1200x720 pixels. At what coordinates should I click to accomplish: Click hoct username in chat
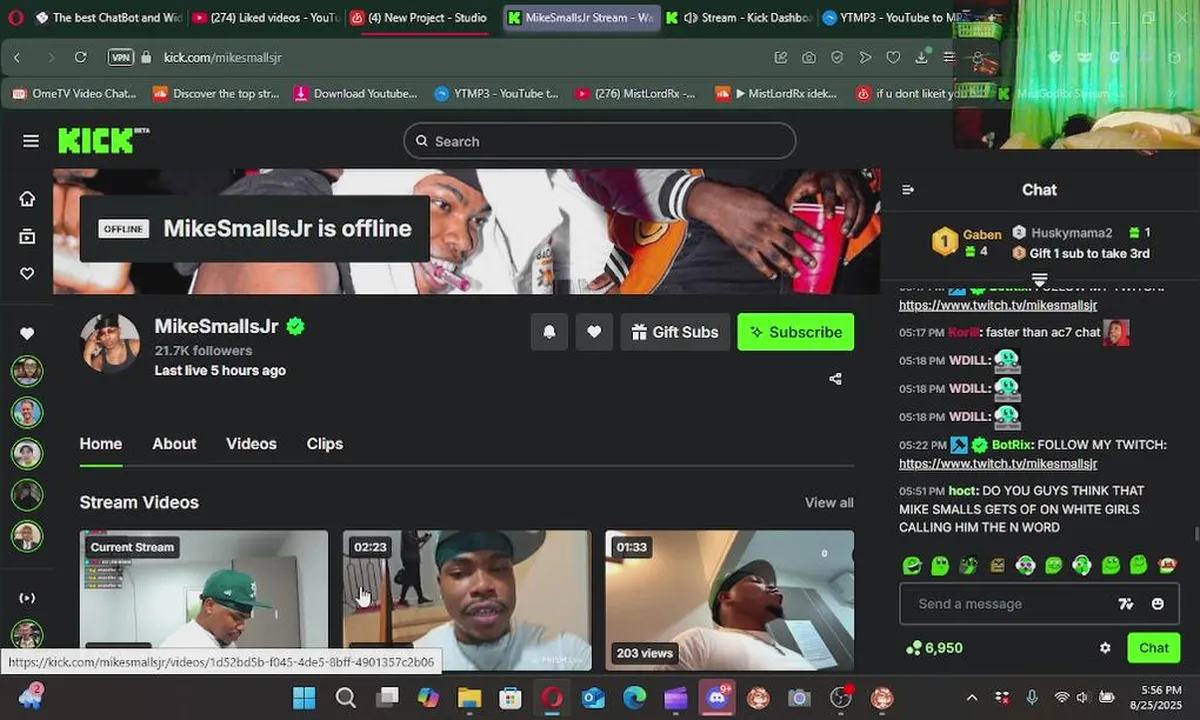coord(963,491)
